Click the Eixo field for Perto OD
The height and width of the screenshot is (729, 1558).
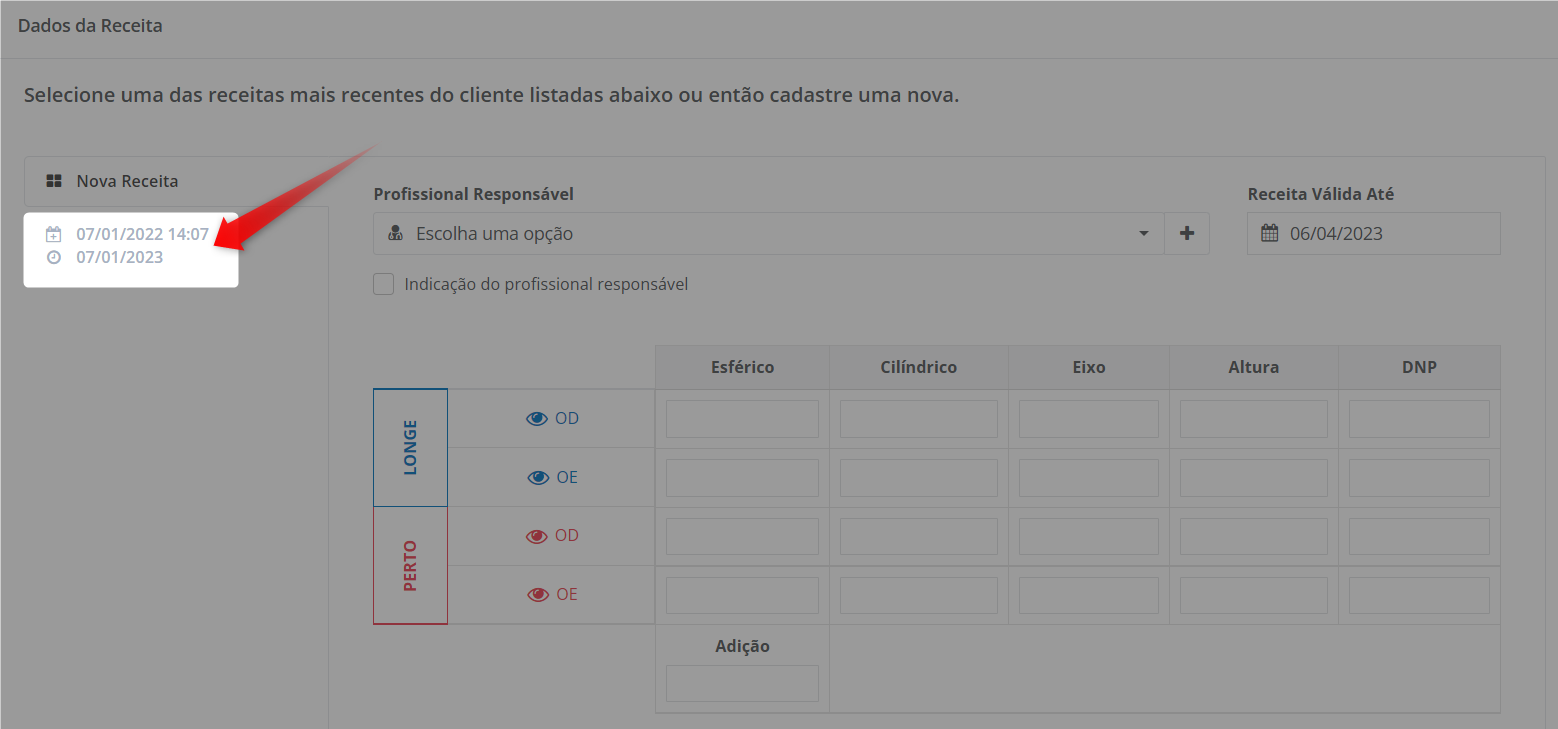(1089, 537)
